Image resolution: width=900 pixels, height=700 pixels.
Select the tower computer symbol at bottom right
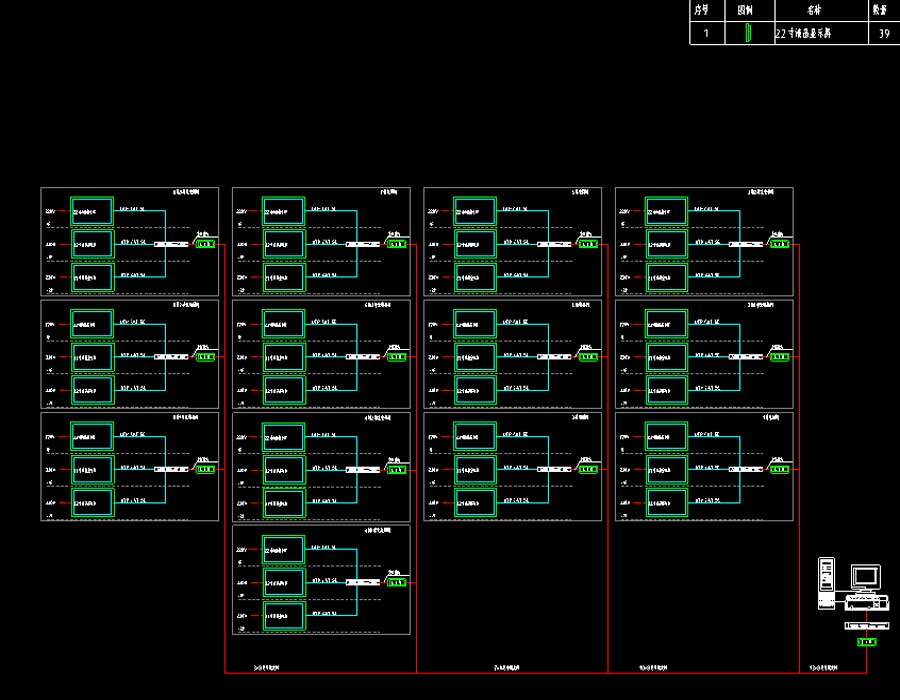[x=826, y=582]
